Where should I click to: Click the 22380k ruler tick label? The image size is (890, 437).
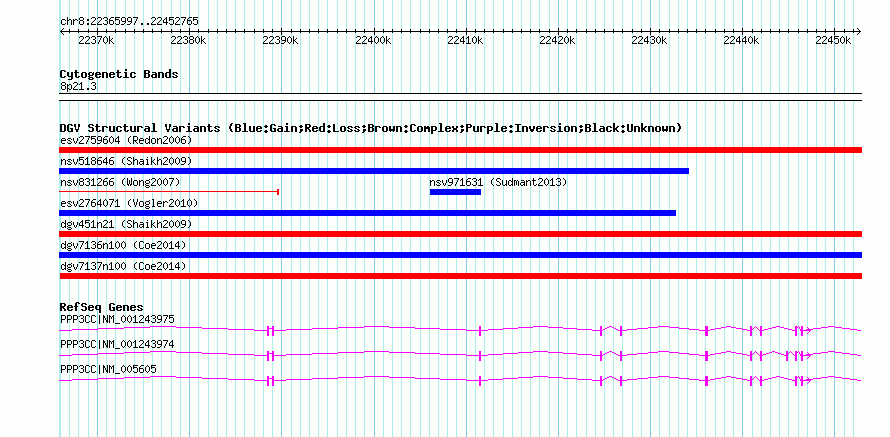(188, 40)
